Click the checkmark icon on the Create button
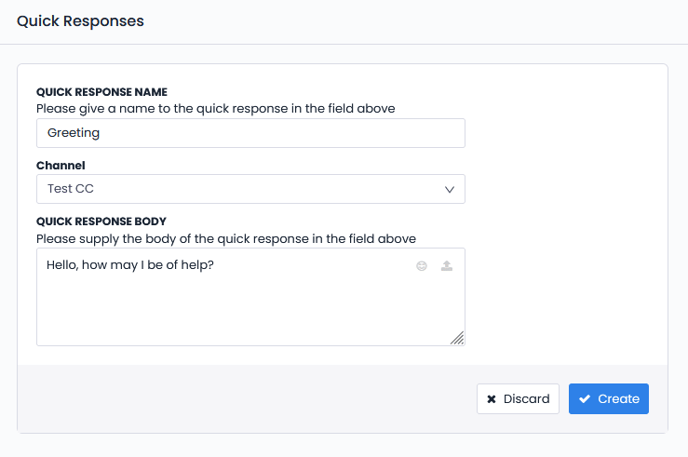Screen dimensions: 688x457 tap(584, 399)
